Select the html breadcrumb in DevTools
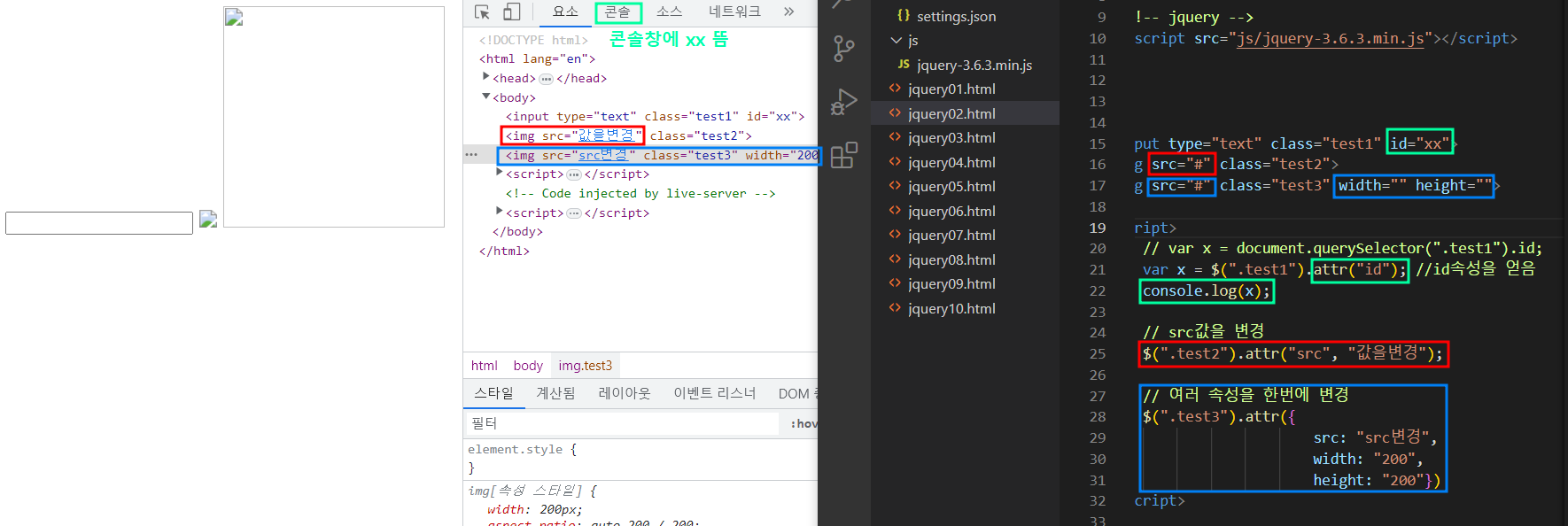Viewport: 1568px width, 526px height. click(484, 366)
